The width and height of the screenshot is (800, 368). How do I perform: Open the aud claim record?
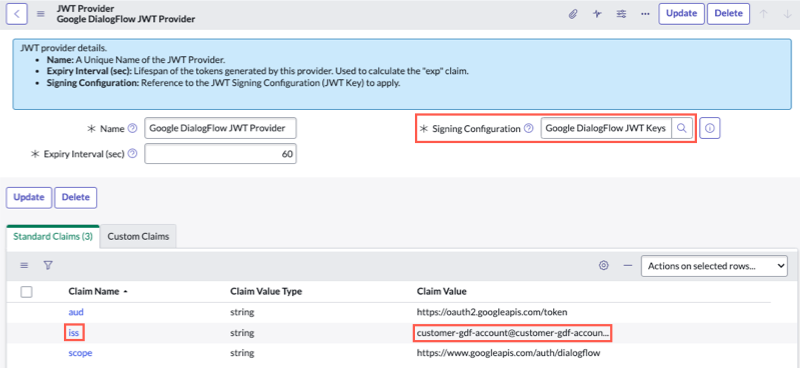[x=76, y=311]
